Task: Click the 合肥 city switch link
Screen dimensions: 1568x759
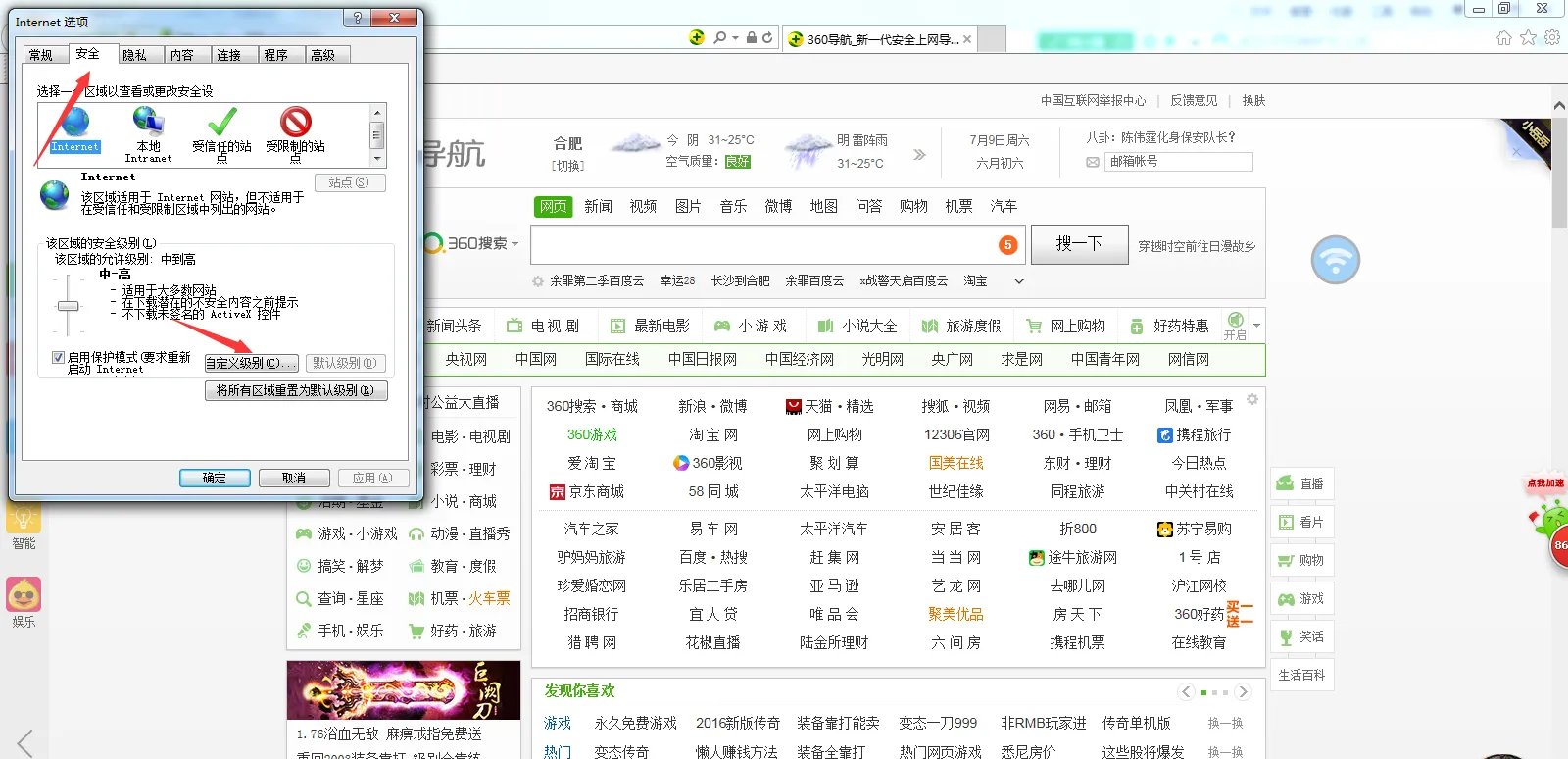Action: [566, 166]
